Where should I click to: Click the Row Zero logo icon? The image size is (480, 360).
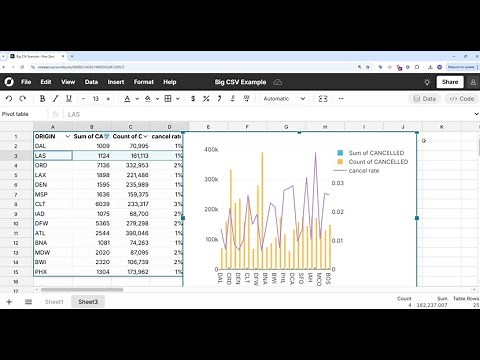point(9,82)
